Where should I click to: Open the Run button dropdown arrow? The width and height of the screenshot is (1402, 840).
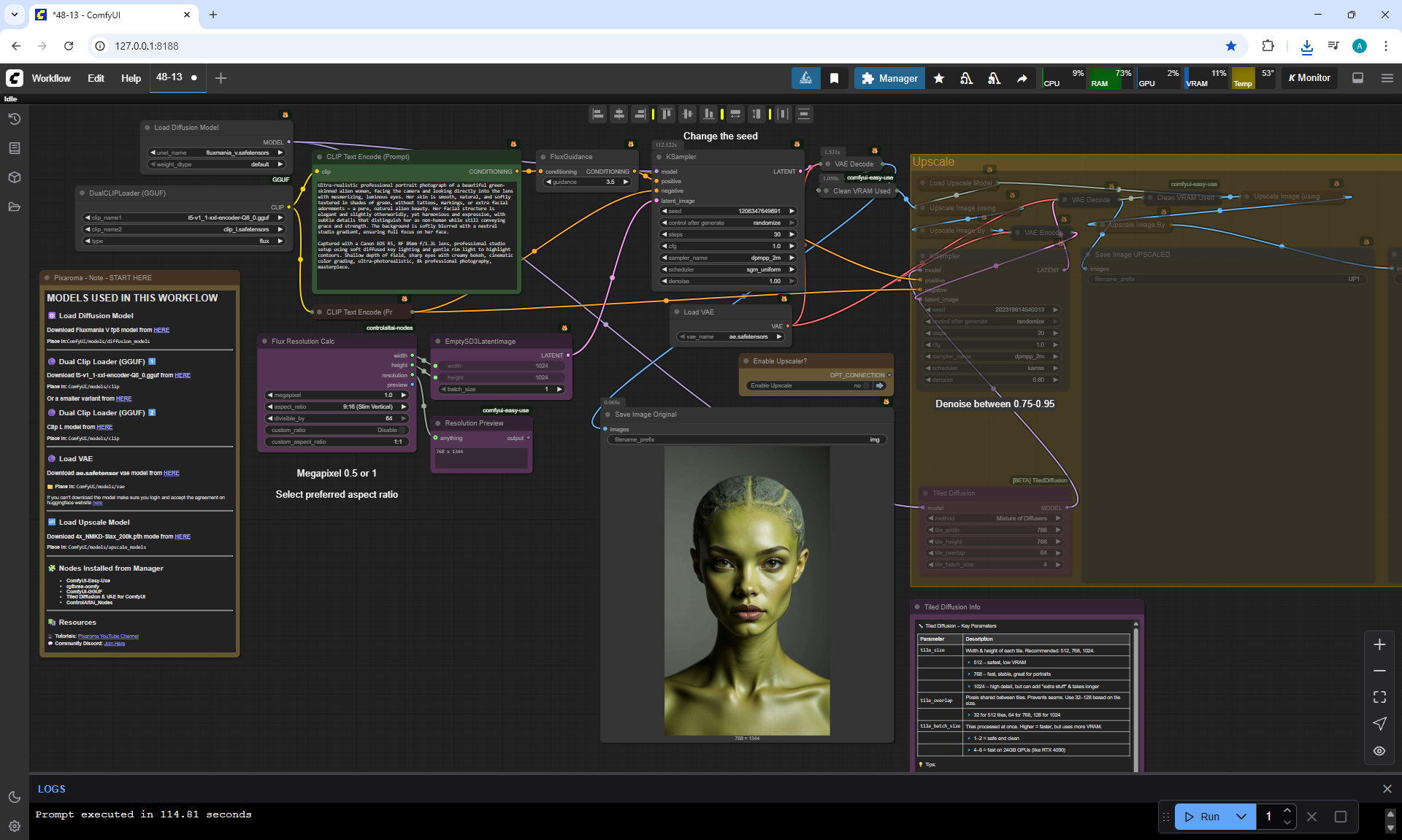point(1241,817)
